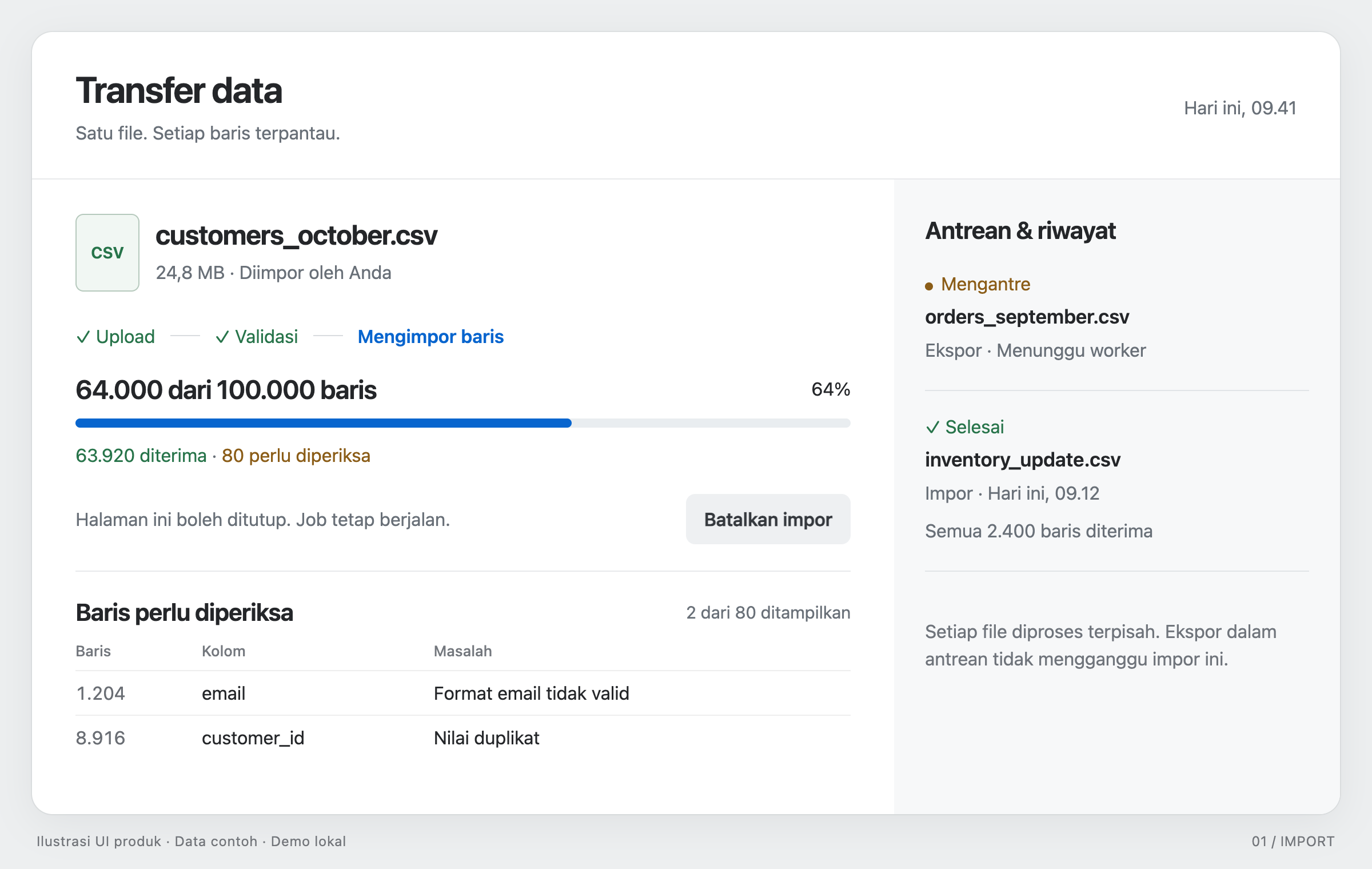Select row number 1.204

tap(101, 693)
